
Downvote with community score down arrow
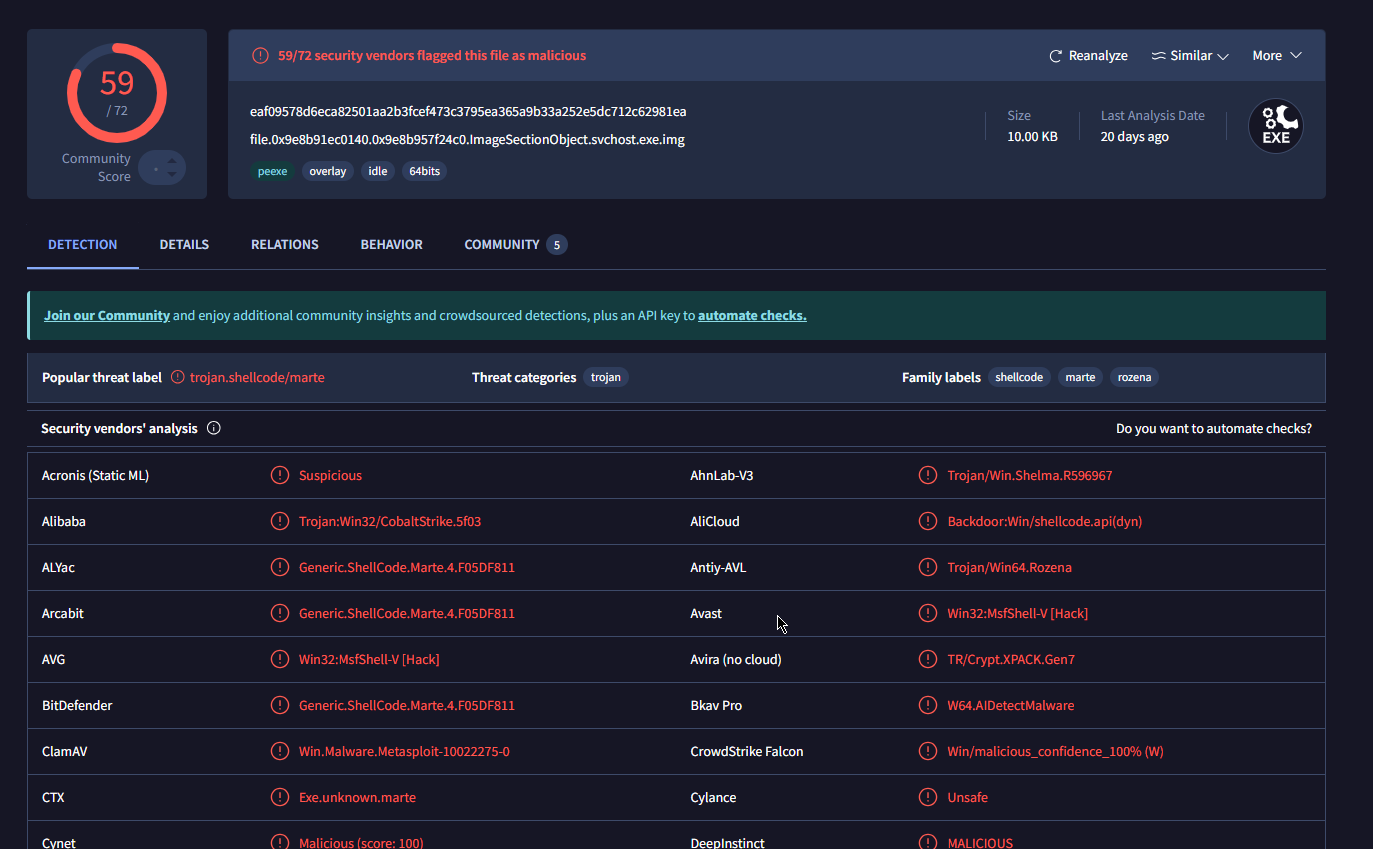pyautogui.click(x=172, y=175)
